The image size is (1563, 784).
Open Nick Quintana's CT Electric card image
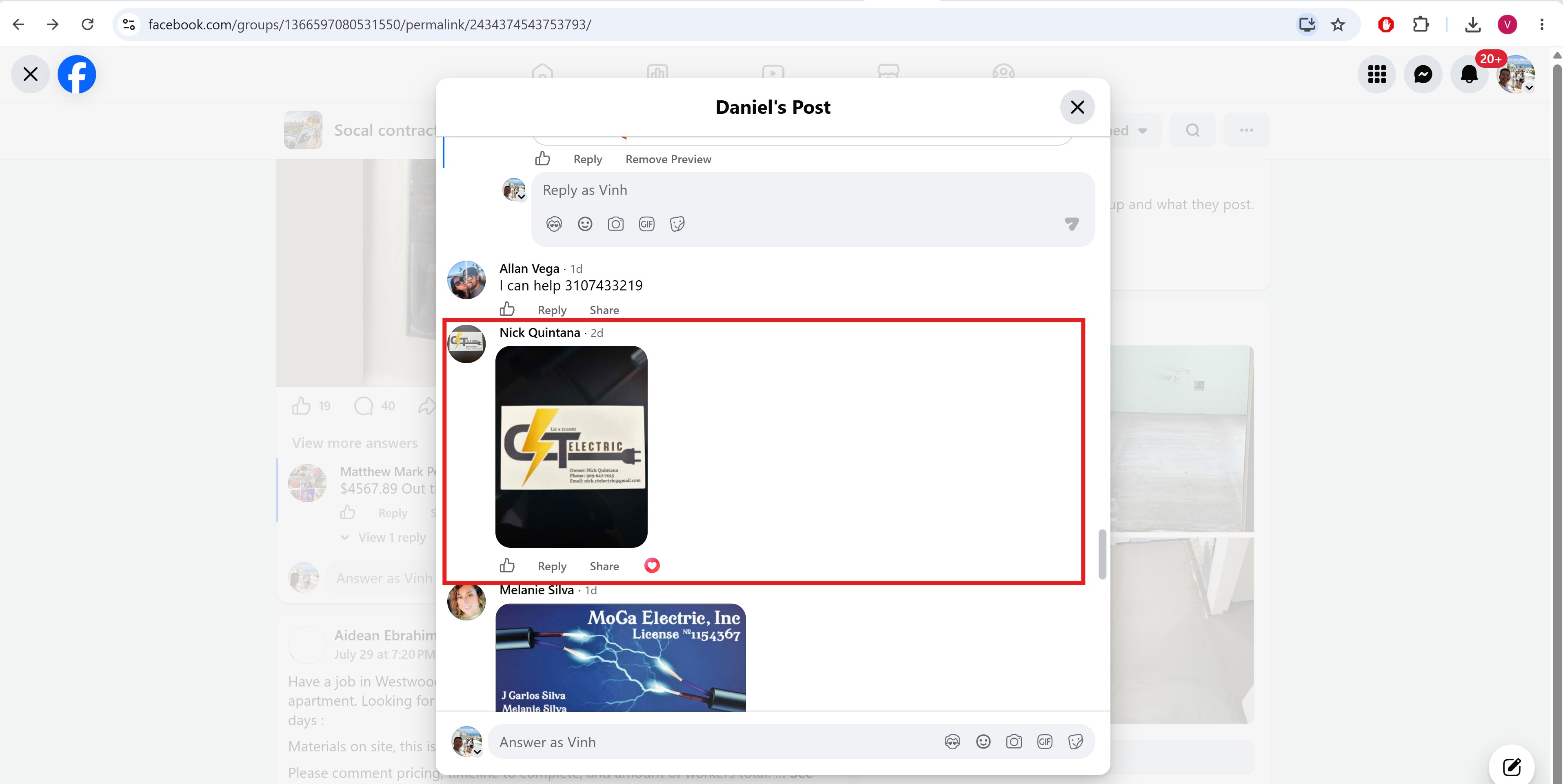pos(571,447)
